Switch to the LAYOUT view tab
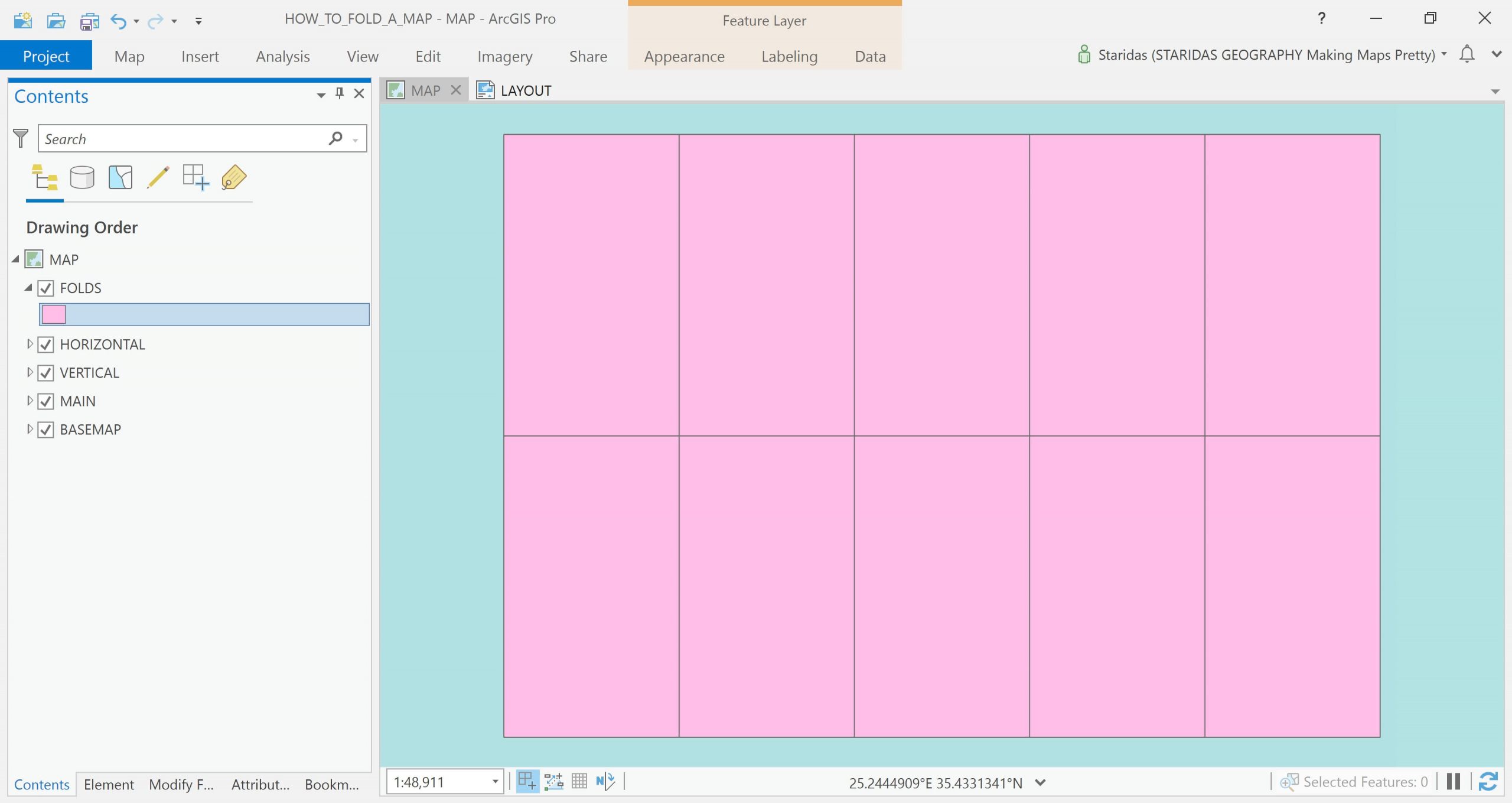 pyautogui.click(x=524, y=90)
